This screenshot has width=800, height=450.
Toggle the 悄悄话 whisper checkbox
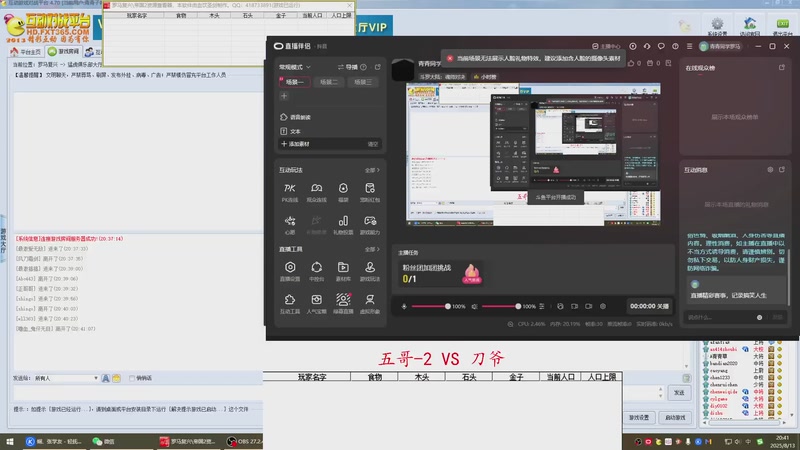(x=132, y=378)
